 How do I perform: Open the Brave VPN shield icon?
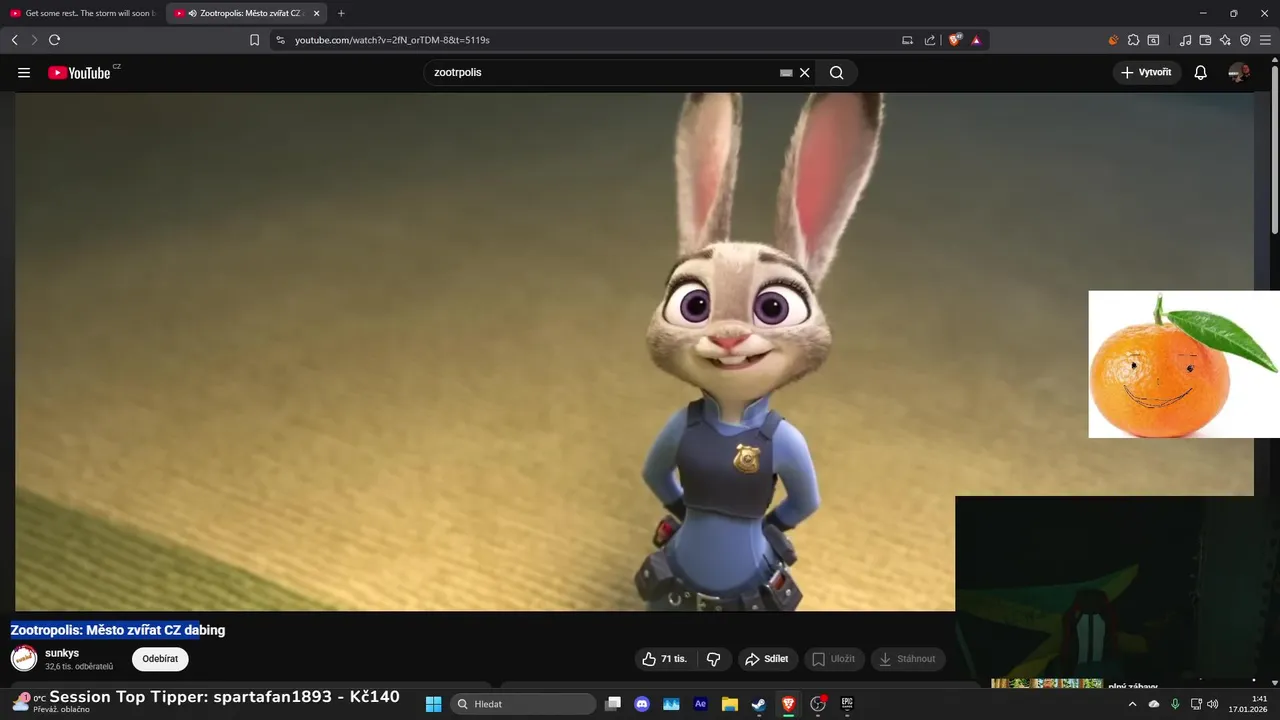1245,40
